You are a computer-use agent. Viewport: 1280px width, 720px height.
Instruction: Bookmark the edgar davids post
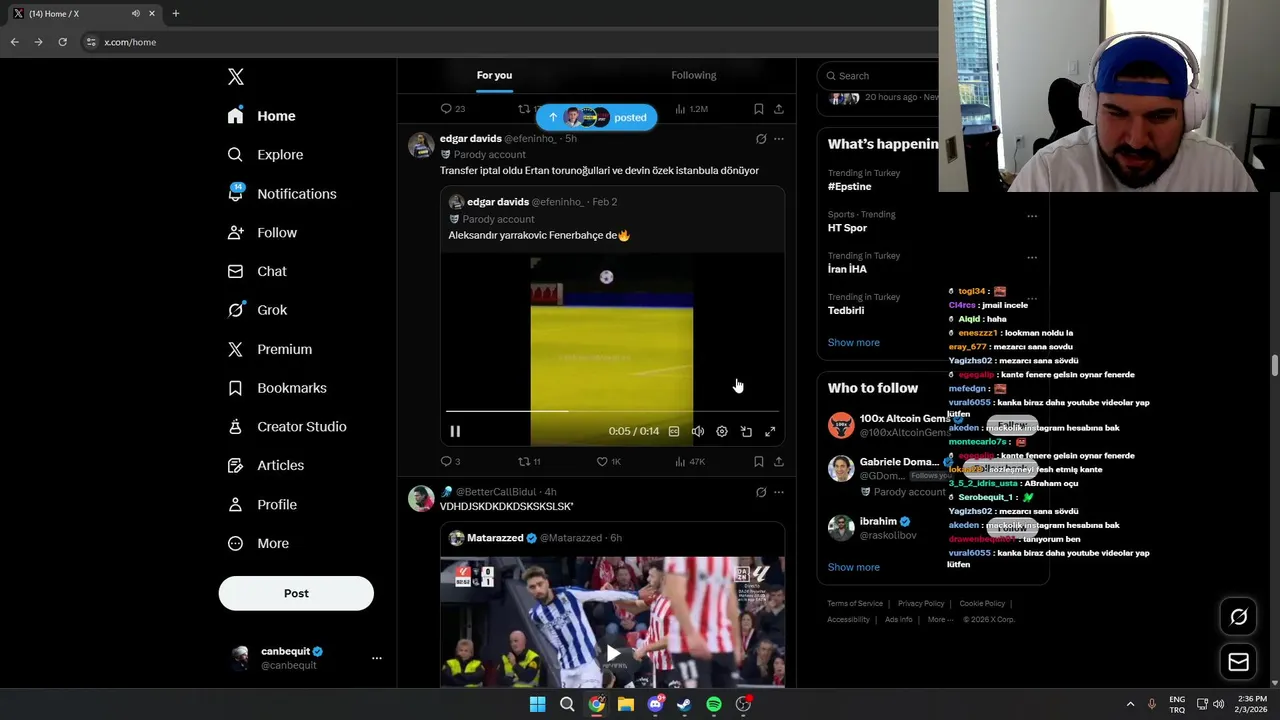(759, 461)
